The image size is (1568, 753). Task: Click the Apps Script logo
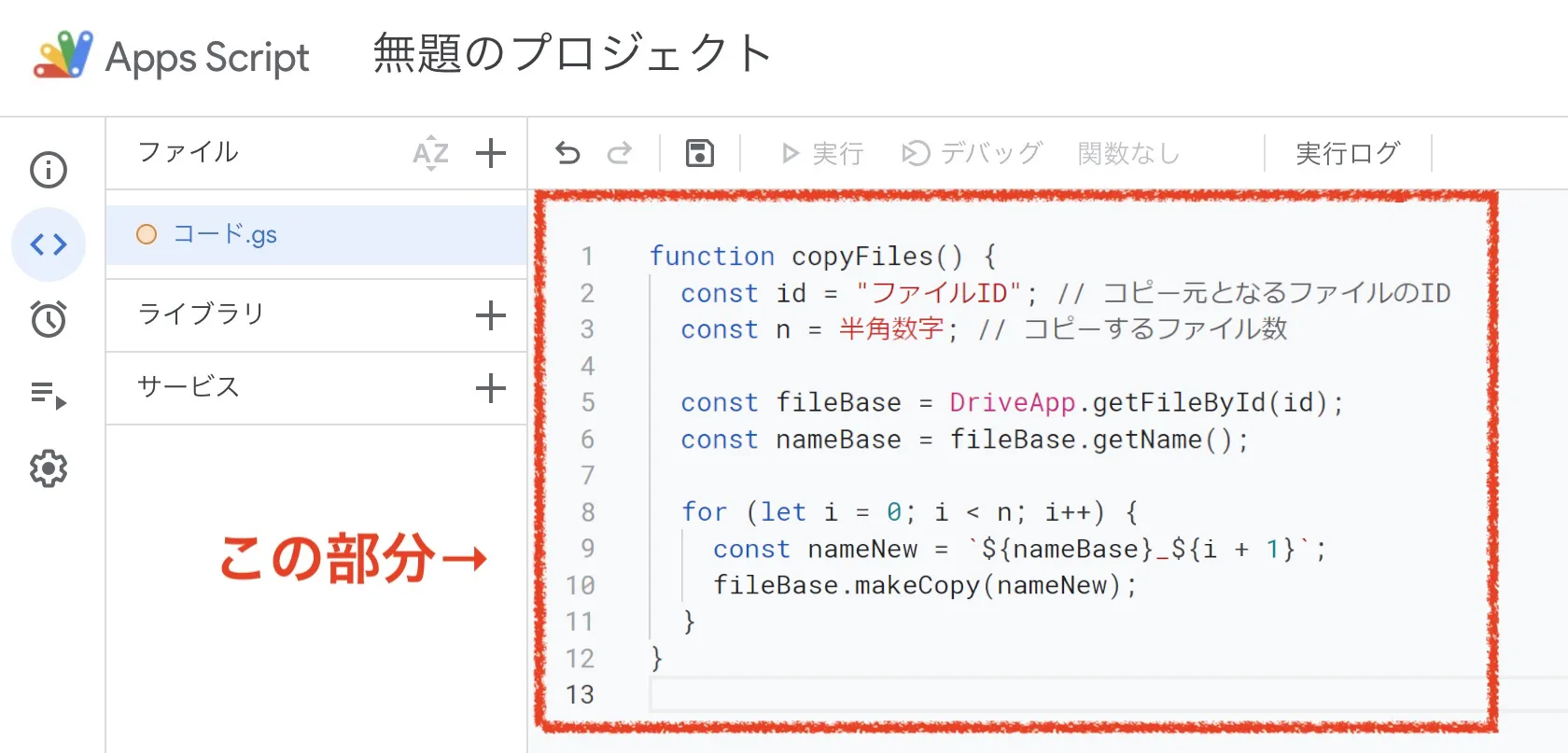(x=63, y=55)
